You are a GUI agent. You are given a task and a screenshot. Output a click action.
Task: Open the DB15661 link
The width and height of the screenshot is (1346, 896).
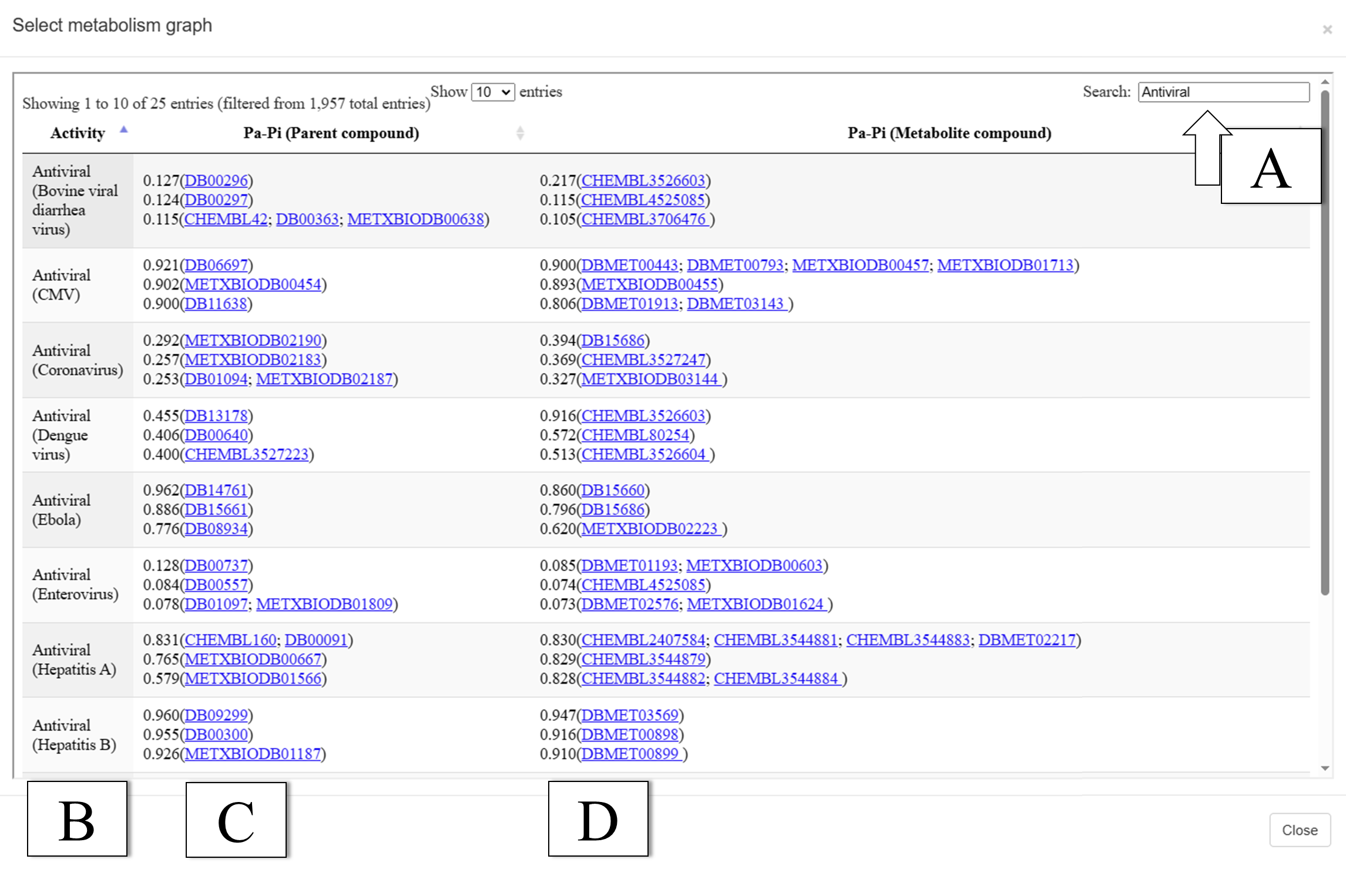click(x=216, y=509)
